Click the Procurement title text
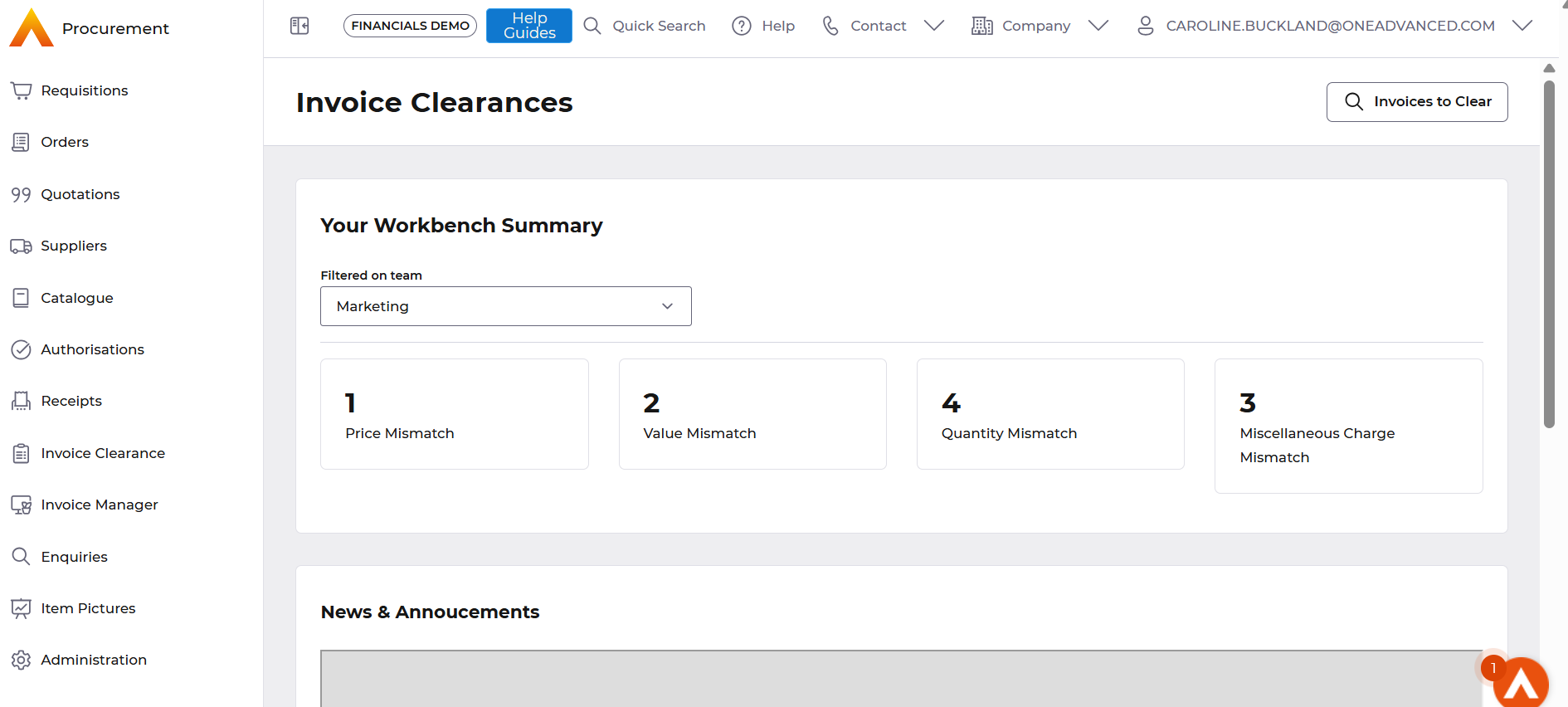Image resolution: width=1568 pixels, height=707 pixels. pos(115,28)
